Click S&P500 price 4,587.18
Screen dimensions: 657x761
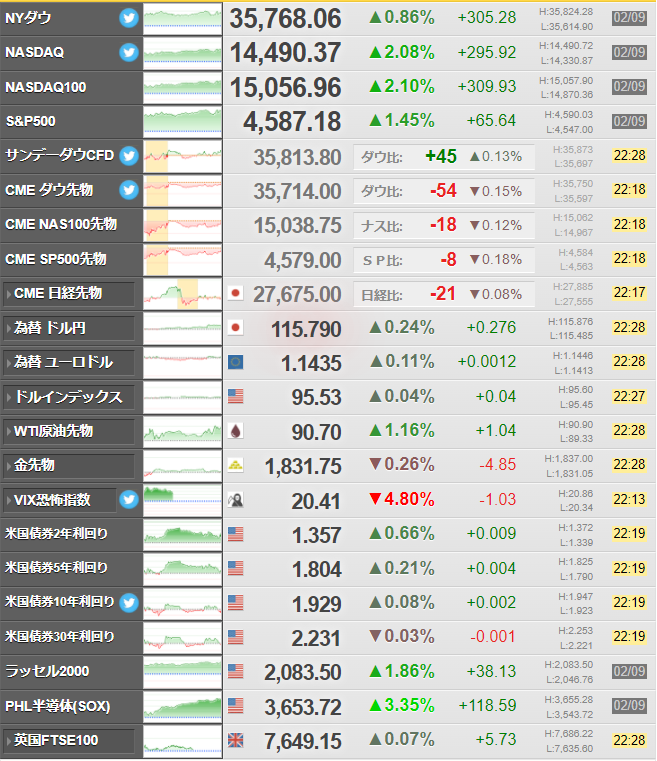(292, 122)
